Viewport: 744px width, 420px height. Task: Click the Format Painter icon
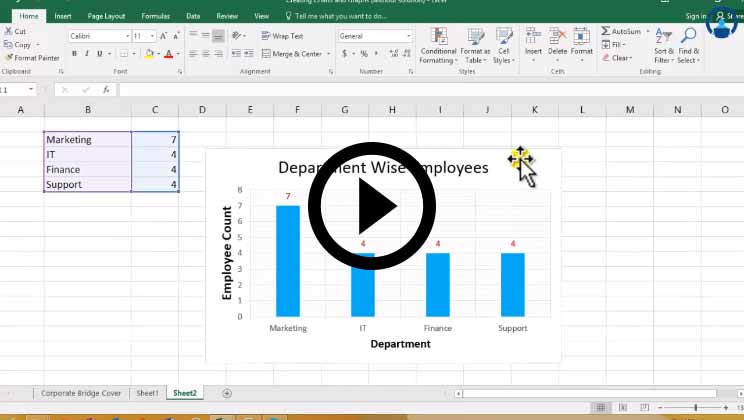[8, 58]
